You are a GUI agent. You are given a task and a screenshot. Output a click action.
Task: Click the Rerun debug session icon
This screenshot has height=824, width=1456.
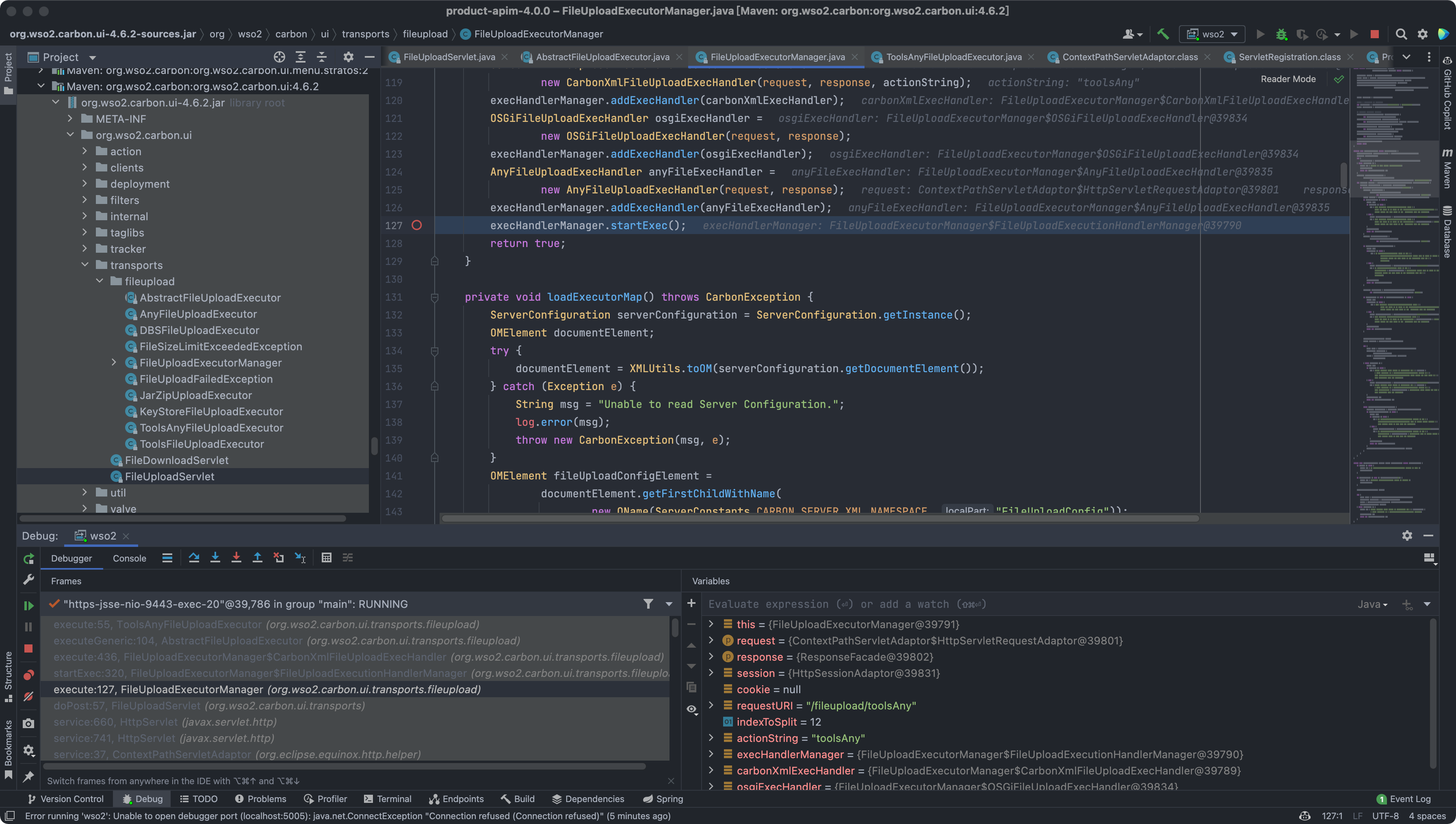(28, 559)
